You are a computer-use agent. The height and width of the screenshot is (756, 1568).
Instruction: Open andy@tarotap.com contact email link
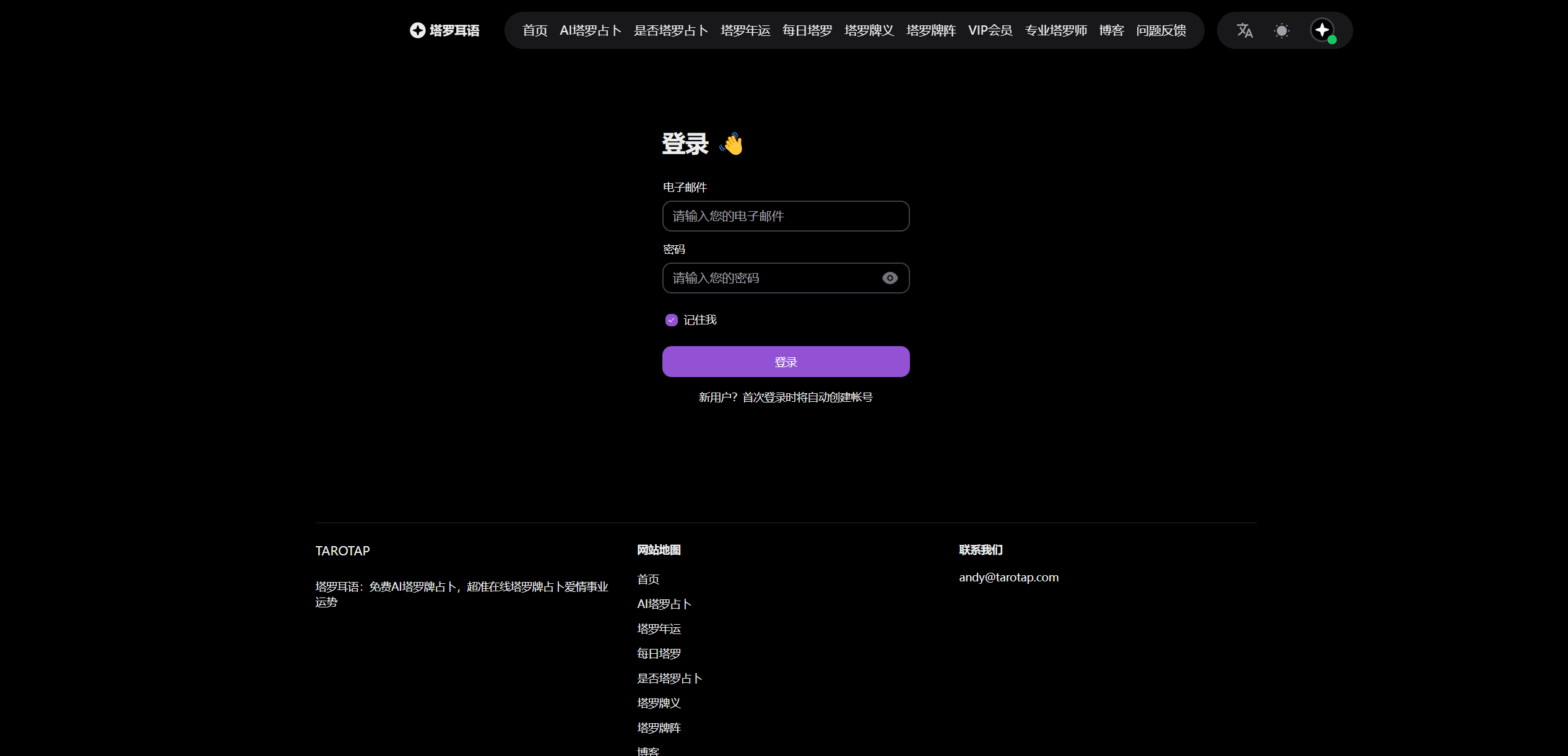pyautogui.click(x=1008, y=577)
